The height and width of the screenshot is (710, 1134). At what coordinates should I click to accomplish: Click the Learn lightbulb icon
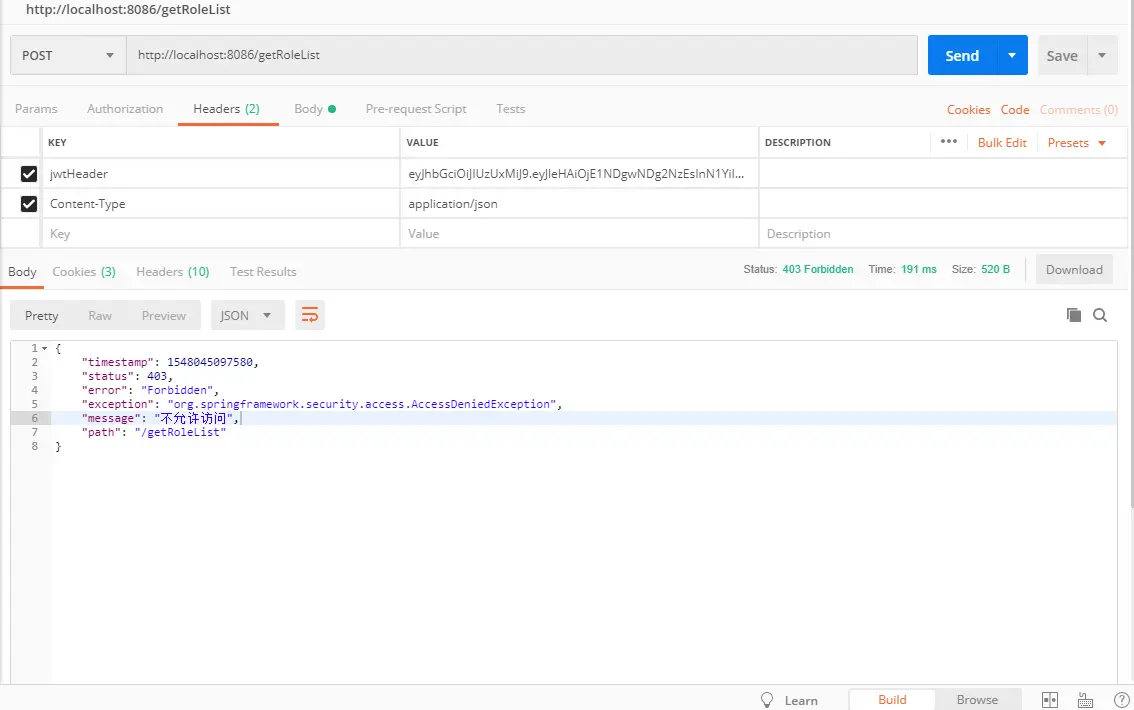coord(767,700)
